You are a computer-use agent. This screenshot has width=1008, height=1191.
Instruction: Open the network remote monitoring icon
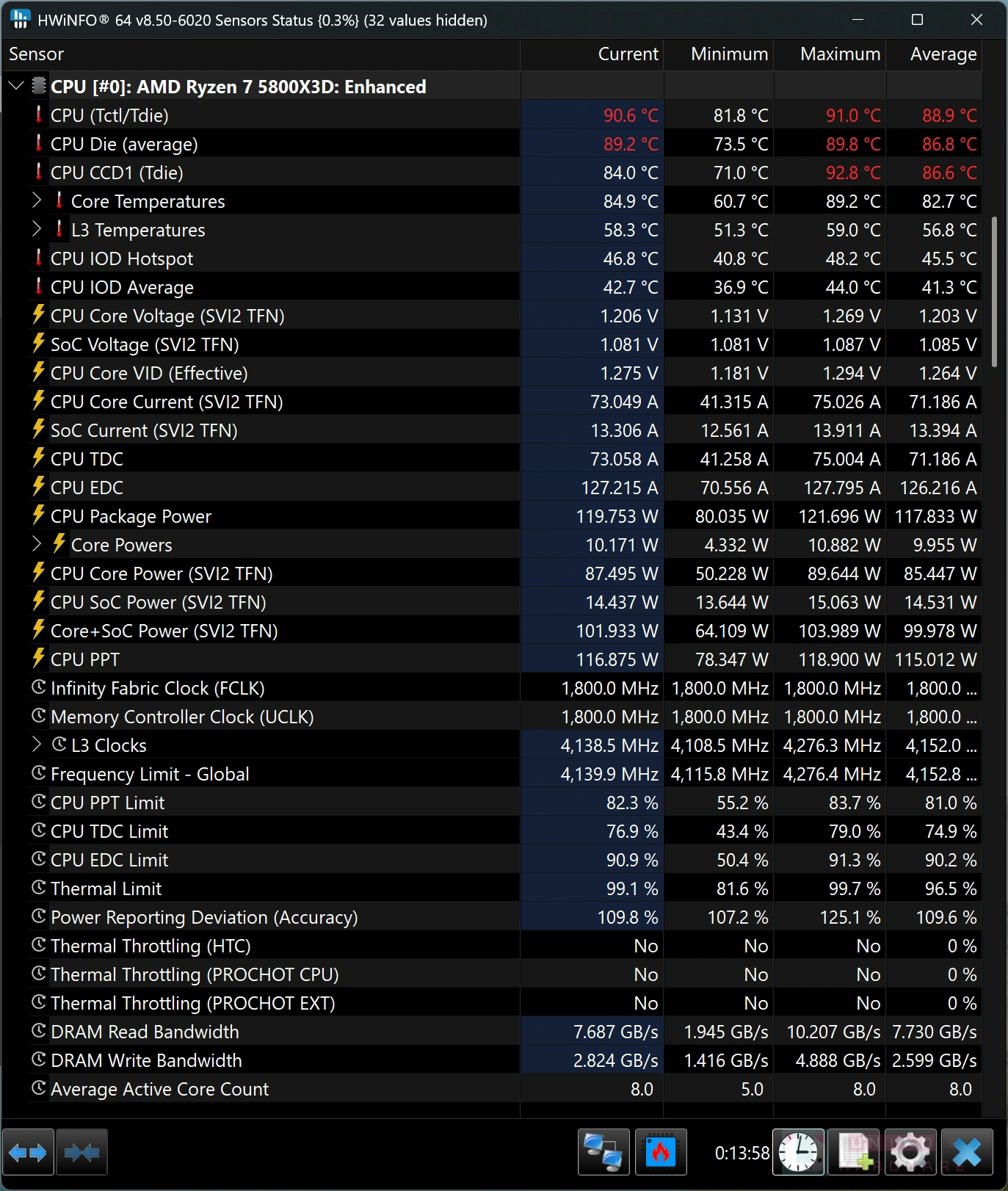pos(603,1153)
